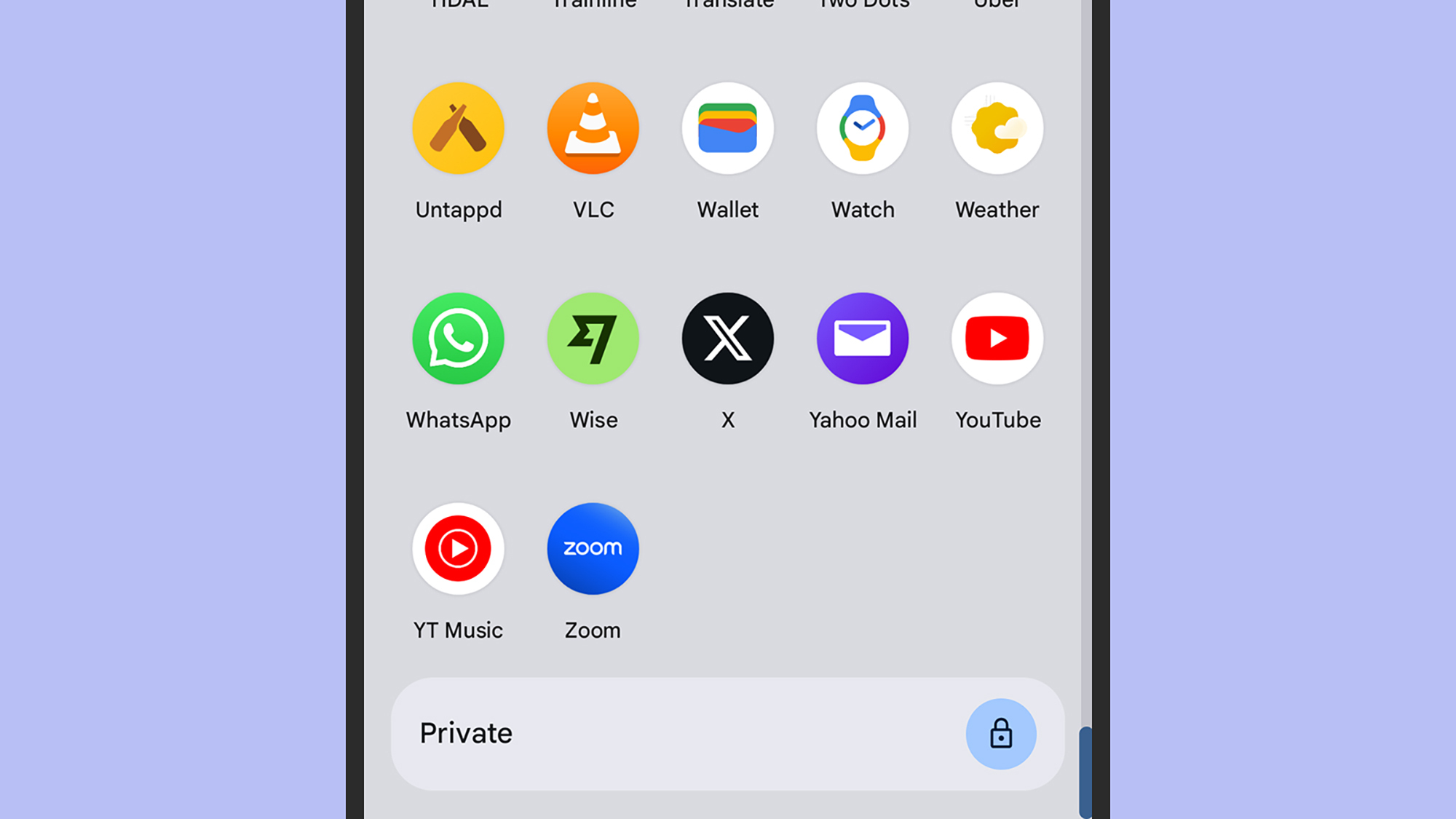The image size is (1456, 819).
Task: Open the Private section lock icon
Action: pyautogui.click(x=1000, y=733)
